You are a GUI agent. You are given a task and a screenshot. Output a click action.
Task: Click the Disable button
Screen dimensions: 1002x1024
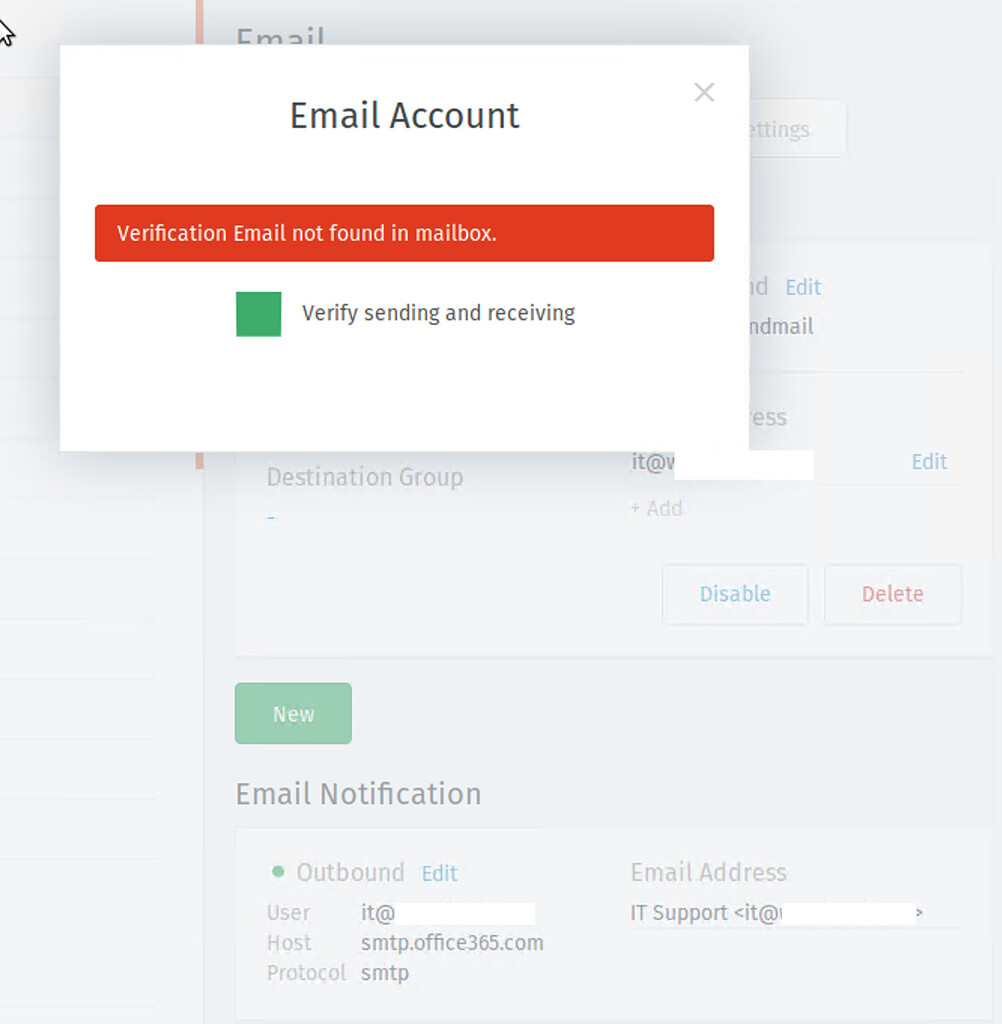pyautogui.click(x=734, y=594)
